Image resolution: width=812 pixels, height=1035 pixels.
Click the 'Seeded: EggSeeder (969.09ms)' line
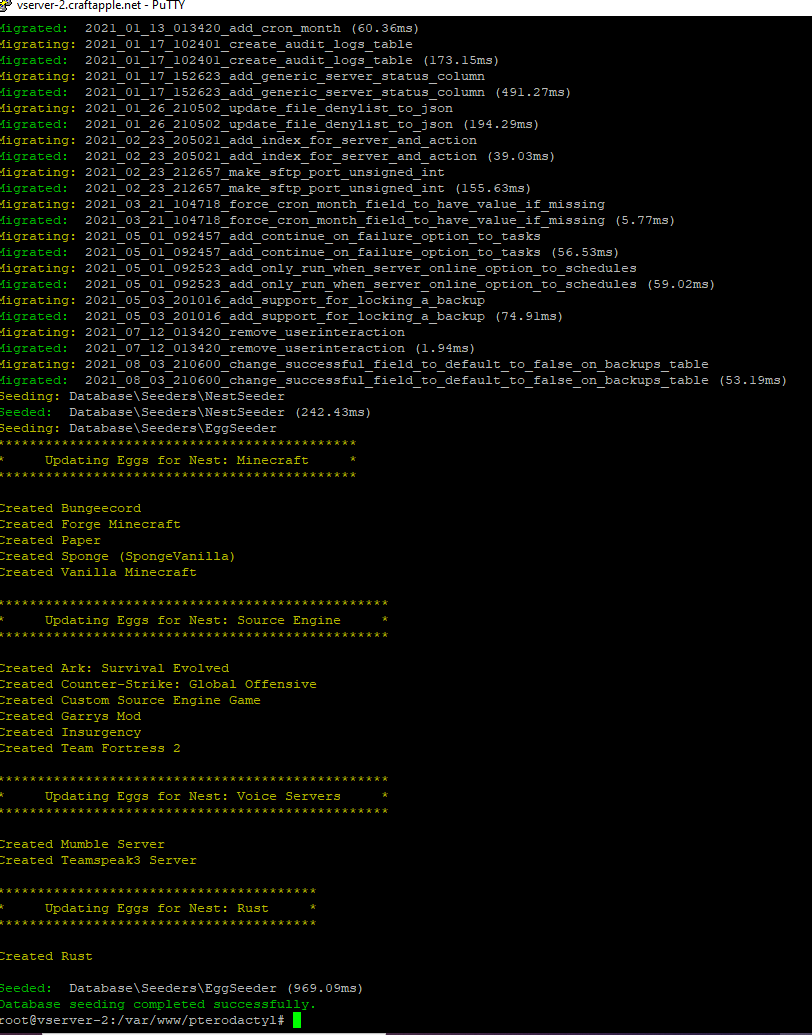(x=182, y=988)
